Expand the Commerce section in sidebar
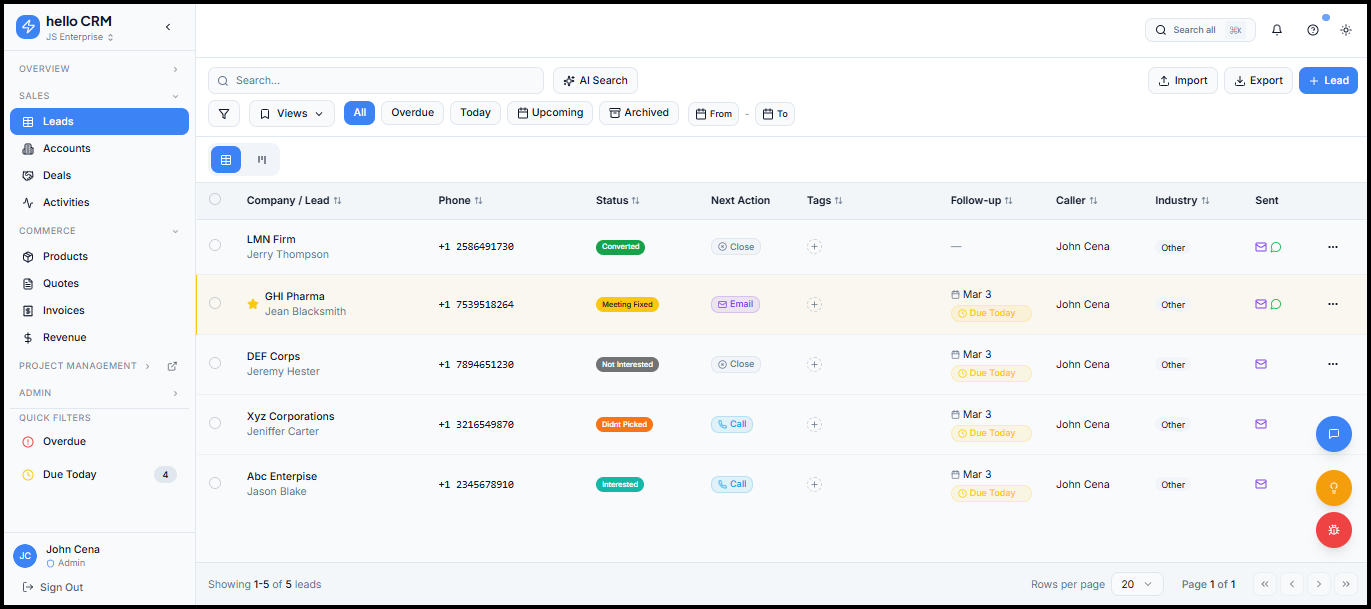The height and width of the screenshot is (609, 1371). 99,230
